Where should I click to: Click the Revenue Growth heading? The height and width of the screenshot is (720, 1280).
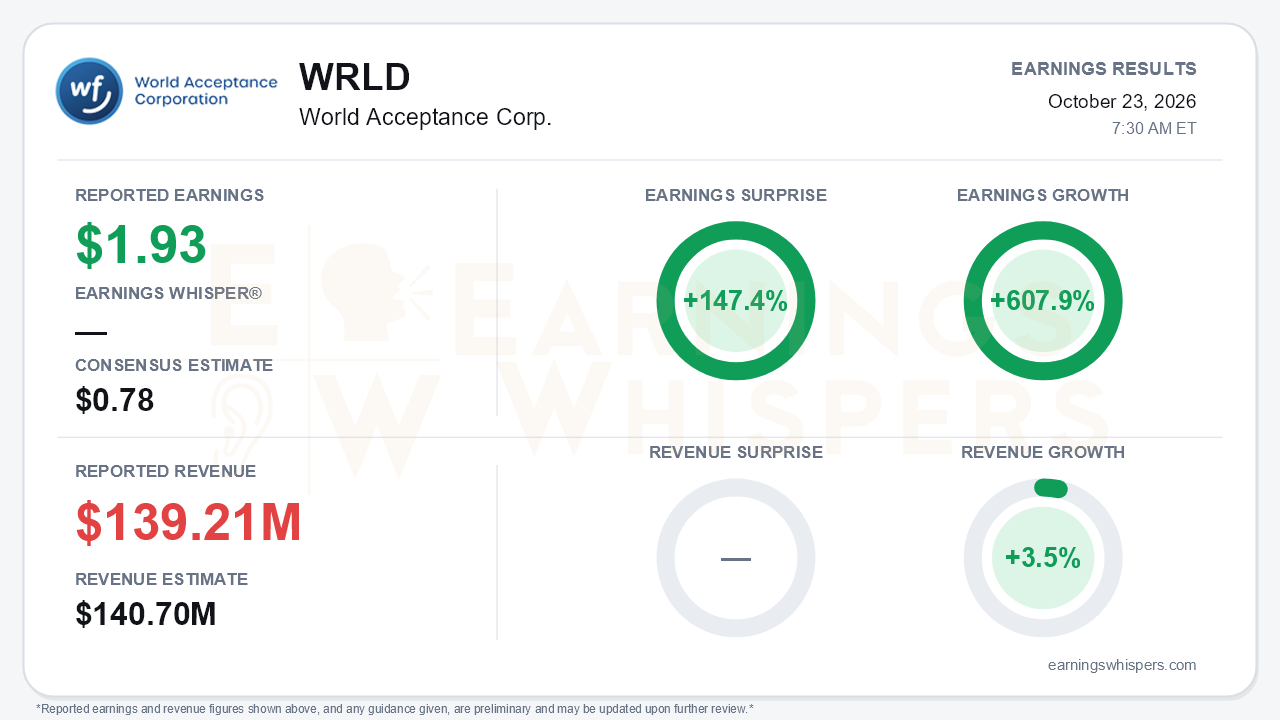[1043, 452]
